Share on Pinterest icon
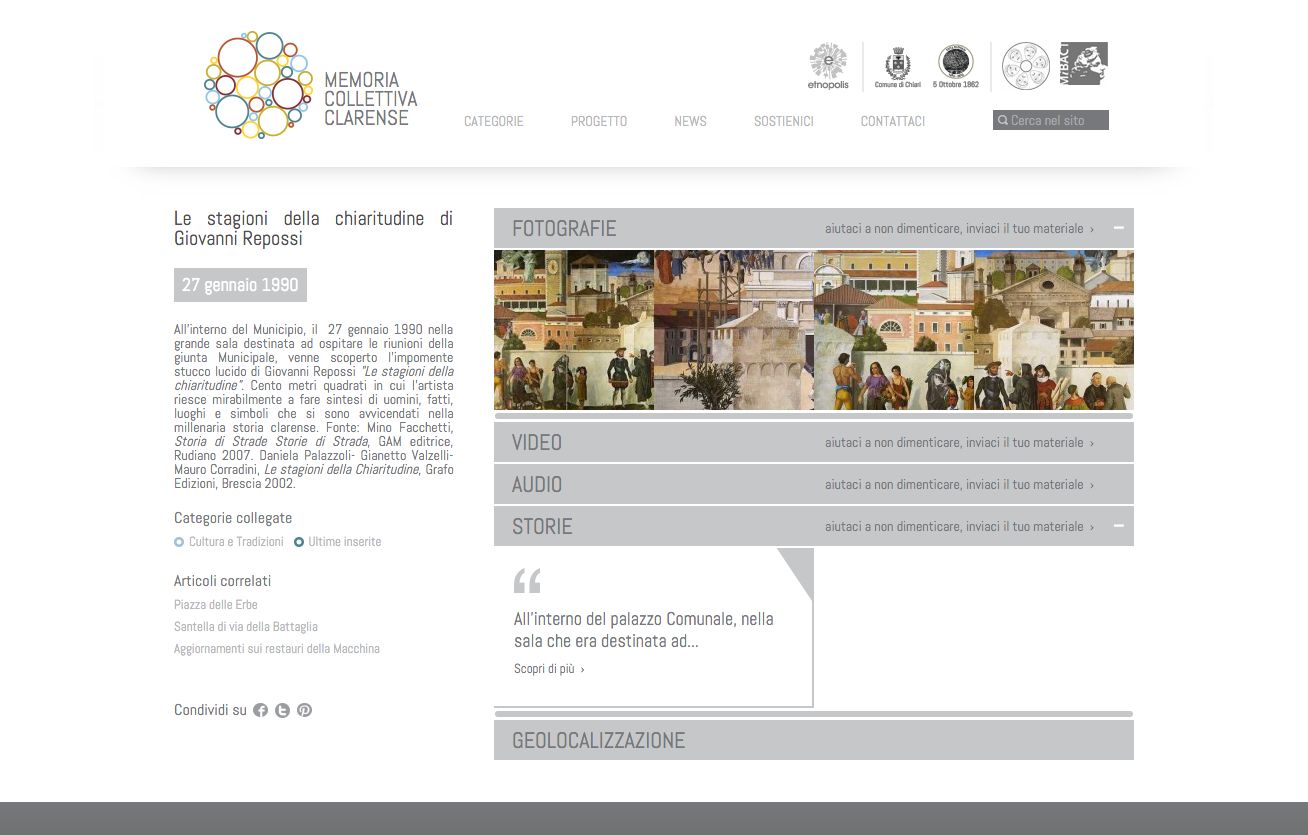 pos(304,710)
